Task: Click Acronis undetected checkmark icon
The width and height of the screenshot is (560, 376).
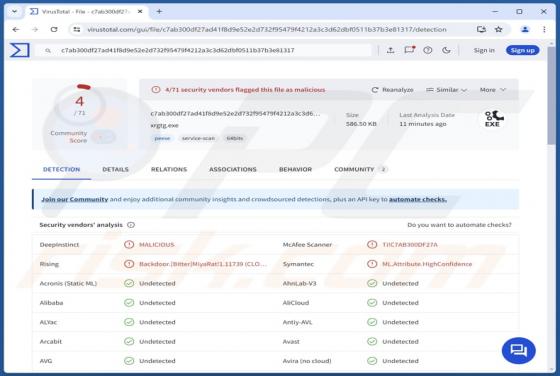Action: click(x=129, y=283)
